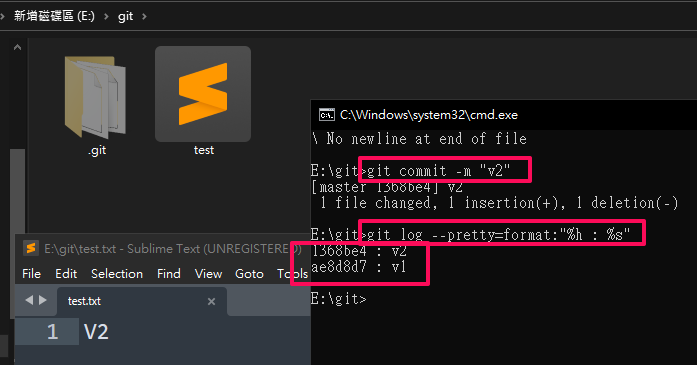Click the Explorer scroll-up arrow
This screenshot has height=365, width=697.
point(17,47)
